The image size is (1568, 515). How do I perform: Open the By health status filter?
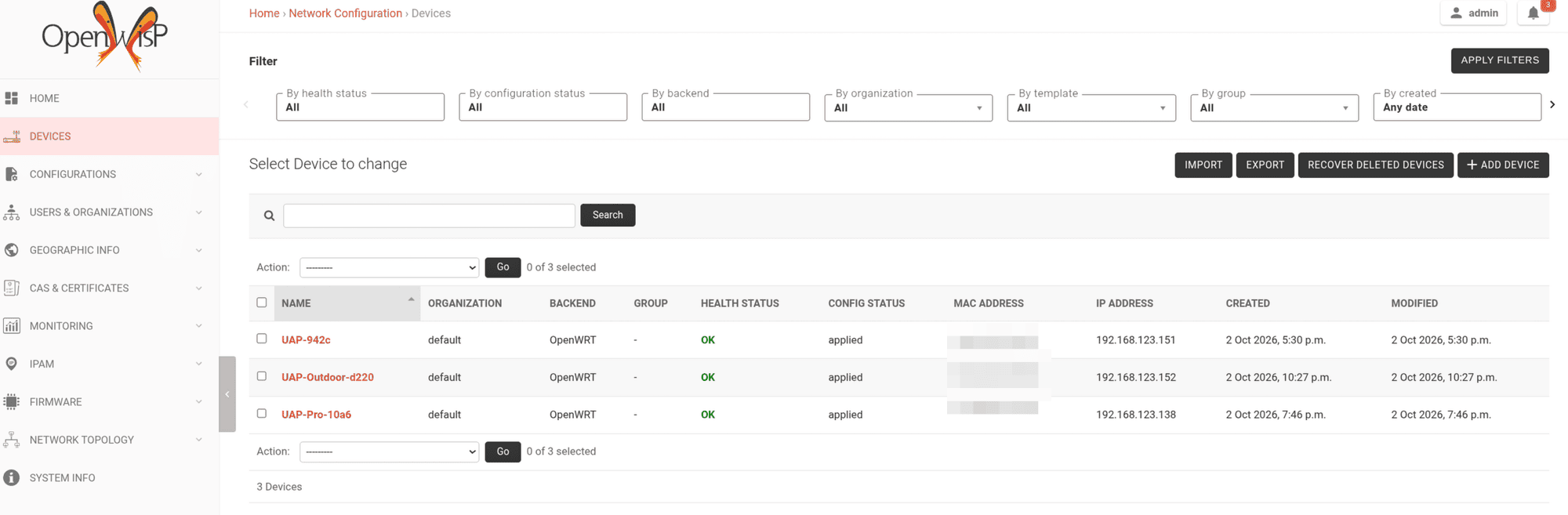point(360,107)
